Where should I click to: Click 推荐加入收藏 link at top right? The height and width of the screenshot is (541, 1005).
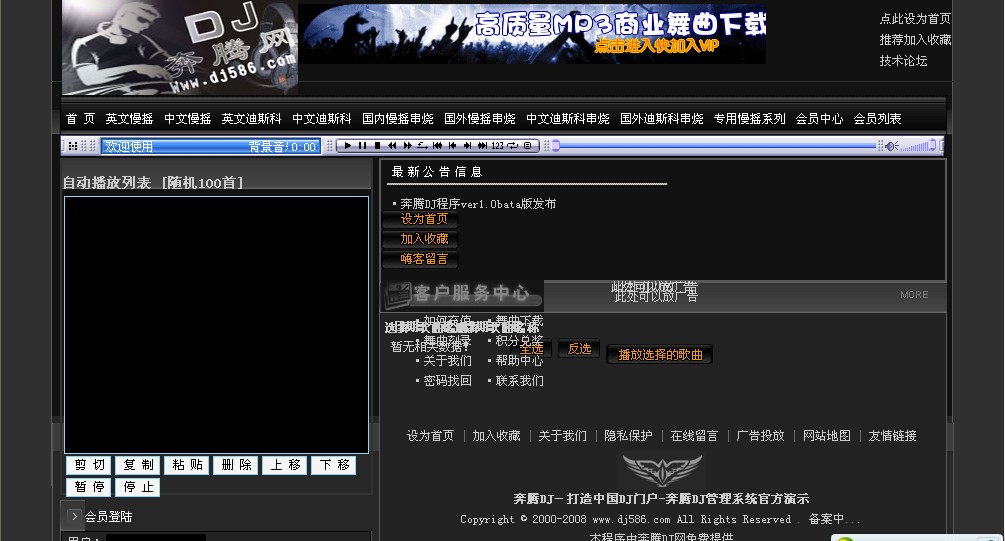[x=915, y=40]
